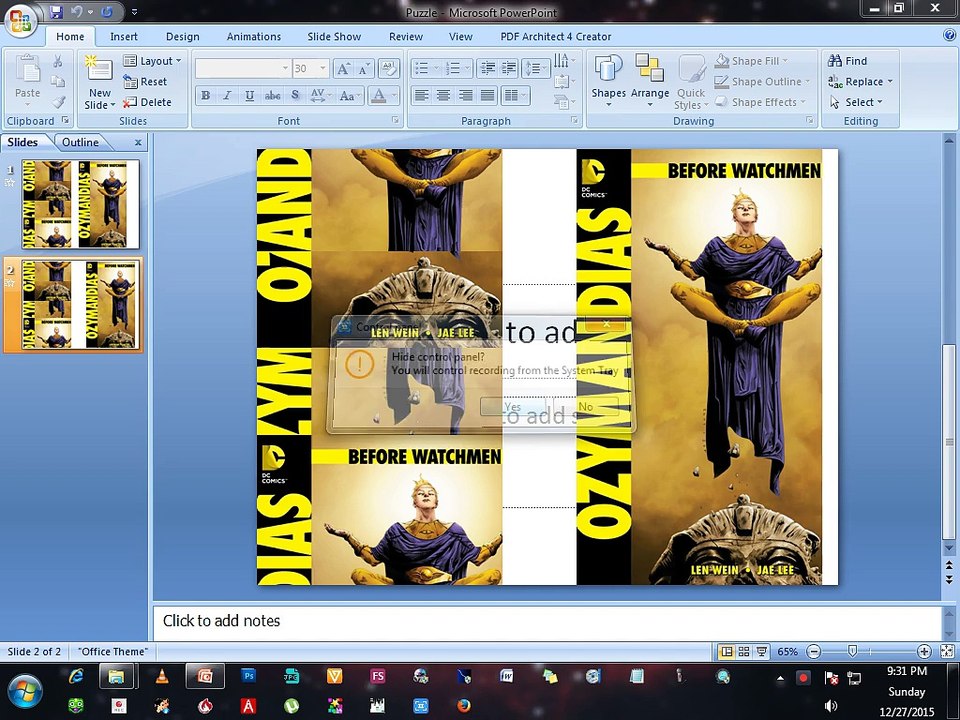Open the Select dropdown in Editing
960x720 pixels.
856,102
